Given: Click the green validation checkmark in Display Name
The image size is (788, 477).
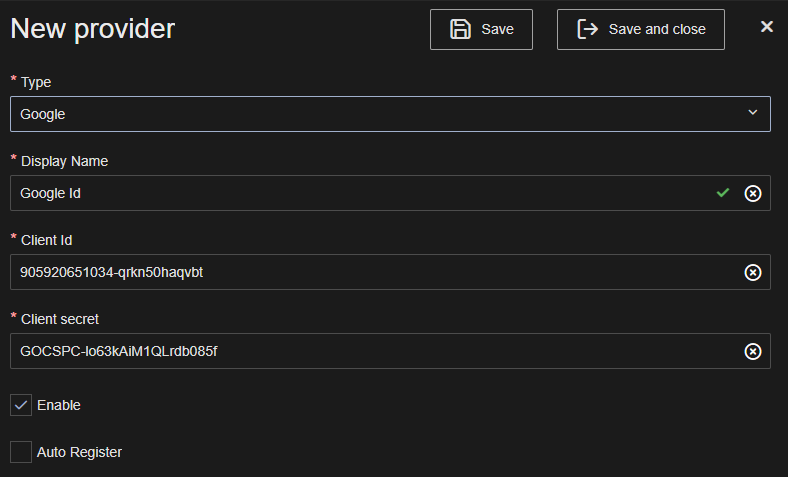Looking at the screenshot, I should click(x=723, y=193).
